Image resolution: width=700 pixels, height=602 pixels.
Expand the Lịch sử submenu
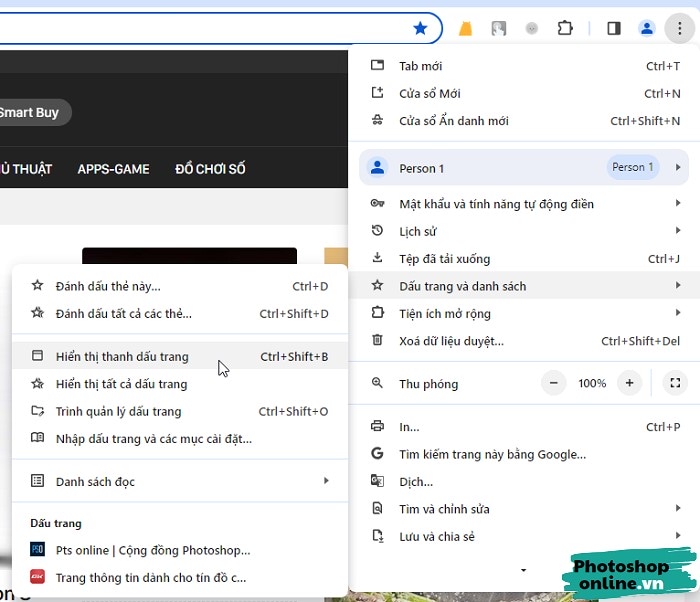click(x=524, y=231)
